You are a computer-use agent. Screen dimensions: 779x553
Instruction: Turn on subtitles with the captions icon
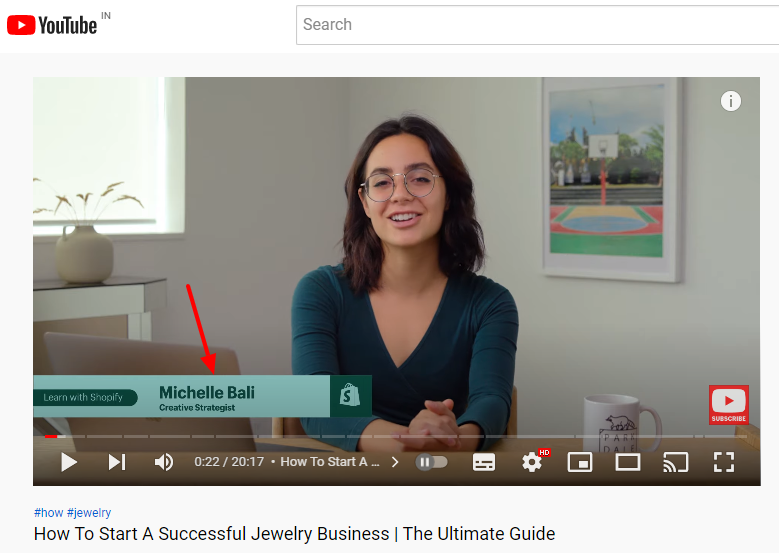point(484,462)
